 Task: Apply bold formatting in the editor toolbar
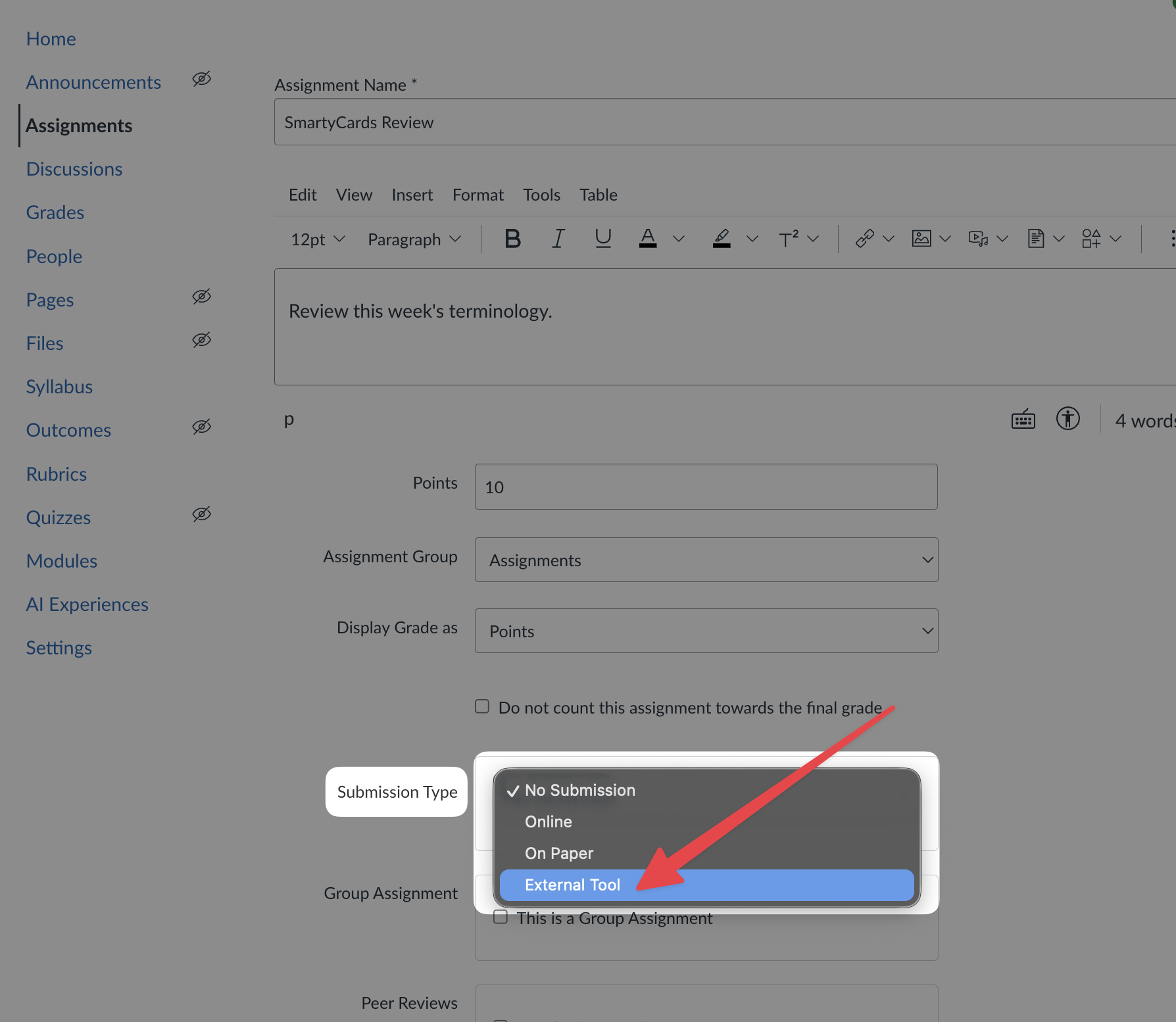coord(512,239)
